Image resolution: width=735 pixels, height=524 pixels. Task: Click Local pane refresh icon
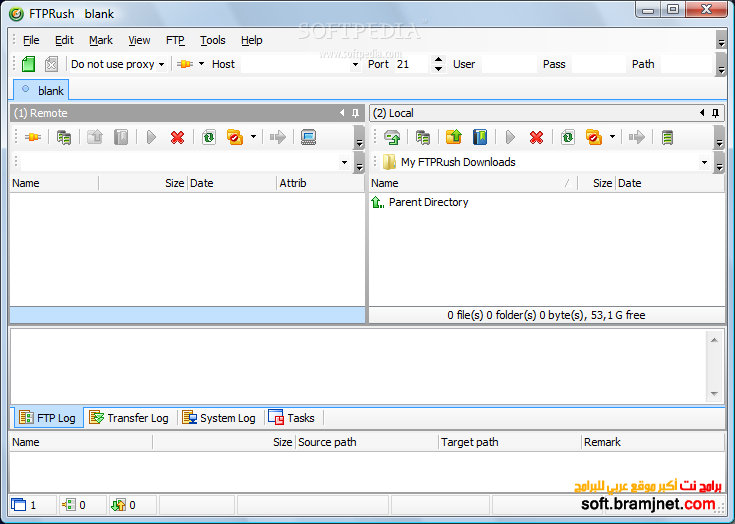pyautogui.click(x=568, y=137)
